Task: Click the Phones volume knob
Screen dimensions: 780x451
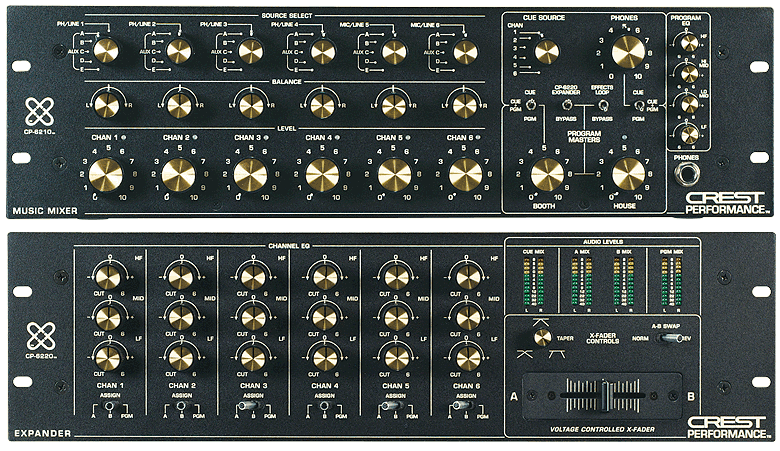Action: coord(628,51)
